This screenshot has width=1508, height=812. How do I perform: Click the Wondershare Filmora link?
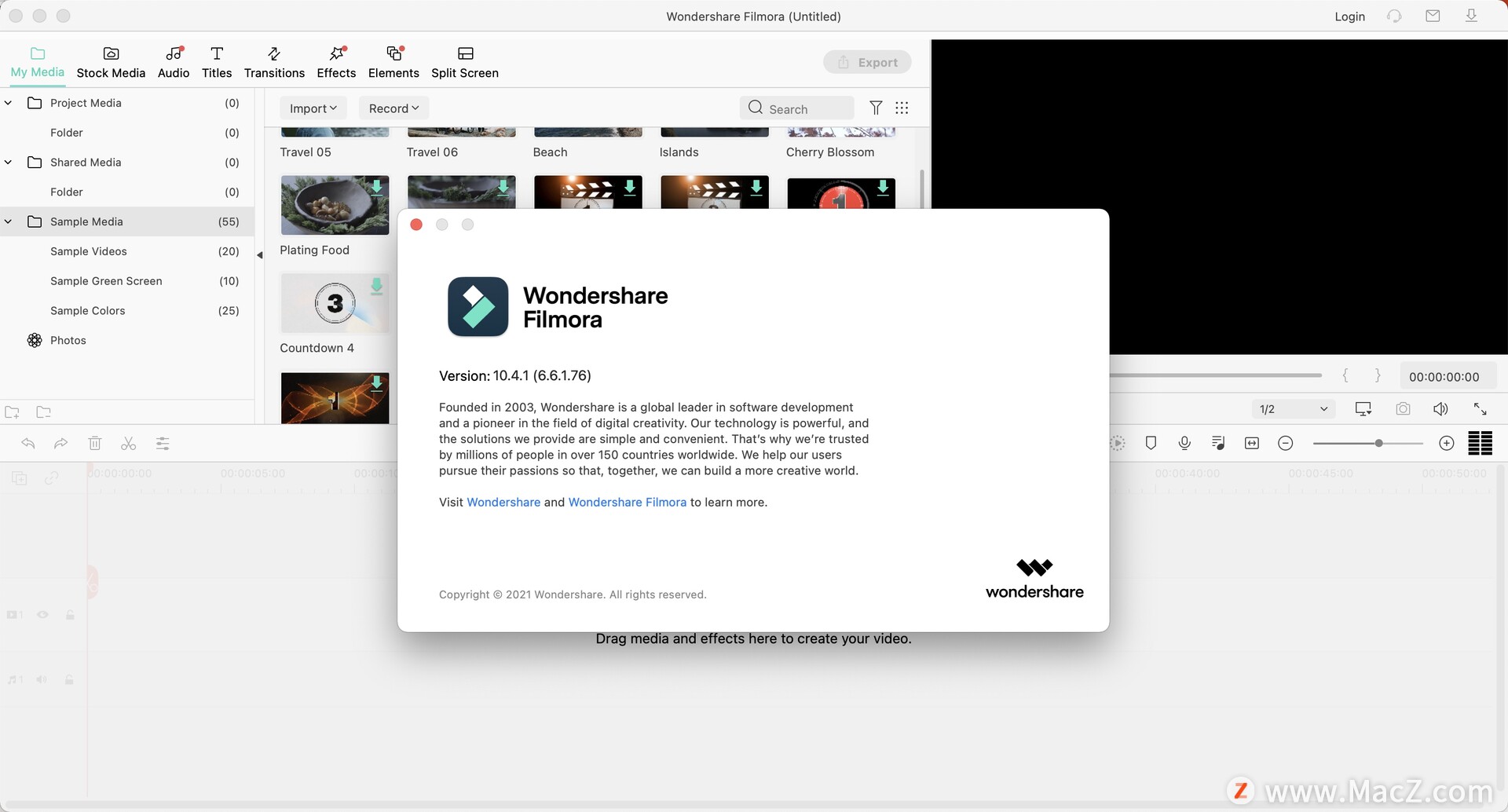pos(628,502)
